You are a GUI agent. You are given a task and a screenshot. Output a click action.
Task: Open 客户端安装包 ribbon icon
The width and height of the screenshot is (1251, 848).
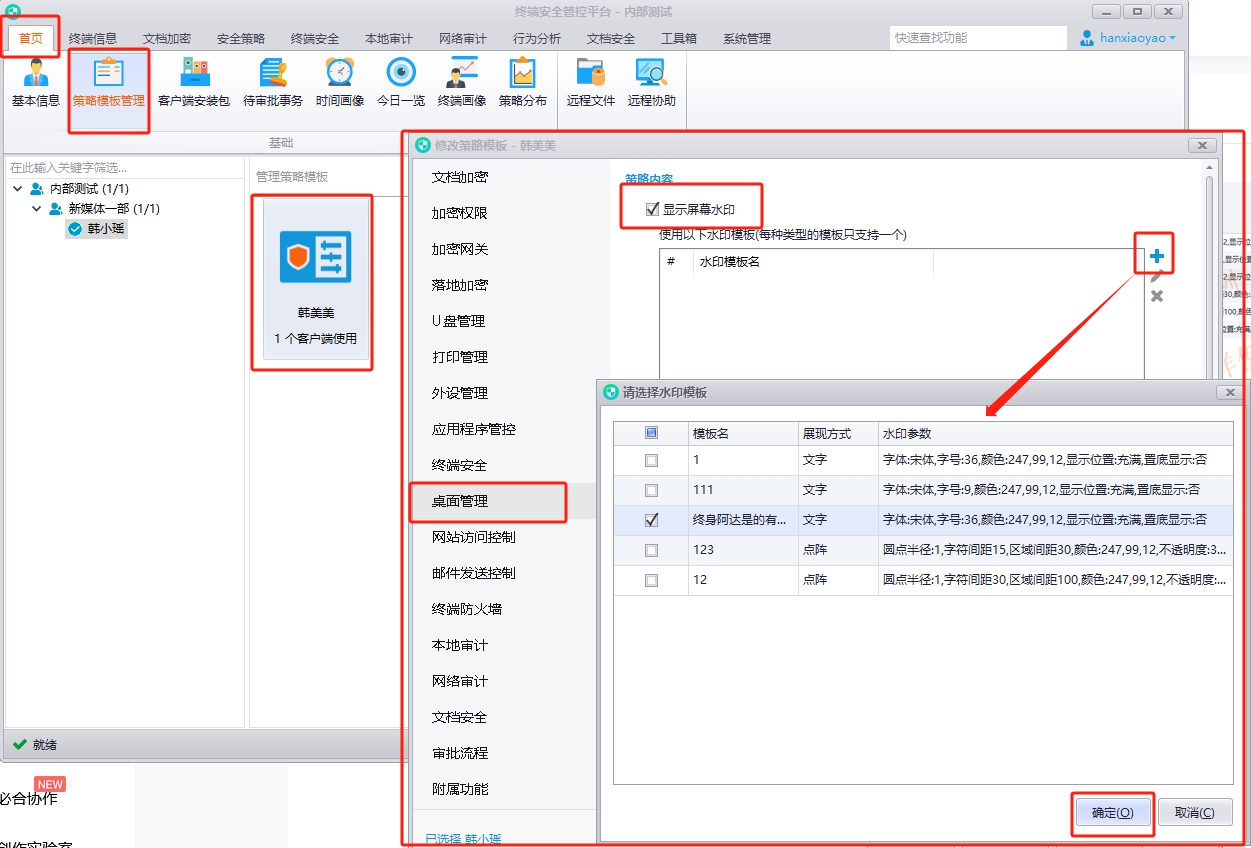point(194,84)
